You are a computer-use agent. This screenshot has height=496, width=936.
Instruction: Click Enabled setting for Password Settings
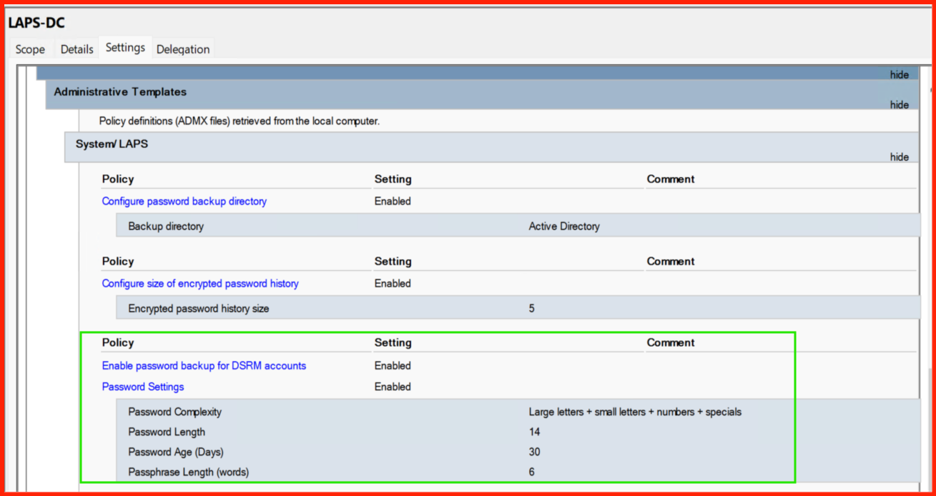[x=393, y=387]
